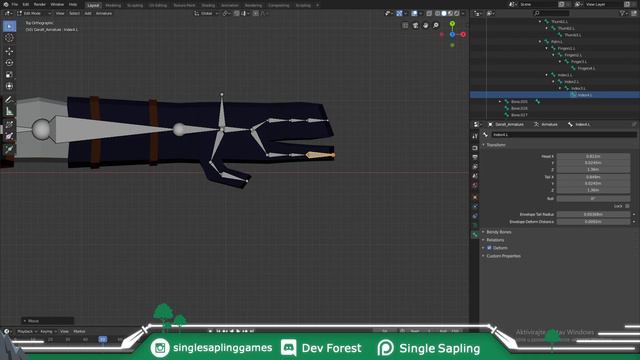640x360 pixels.
Task: Select the Cursor tool
Action: pyautogui.click(x=9, y=38)
